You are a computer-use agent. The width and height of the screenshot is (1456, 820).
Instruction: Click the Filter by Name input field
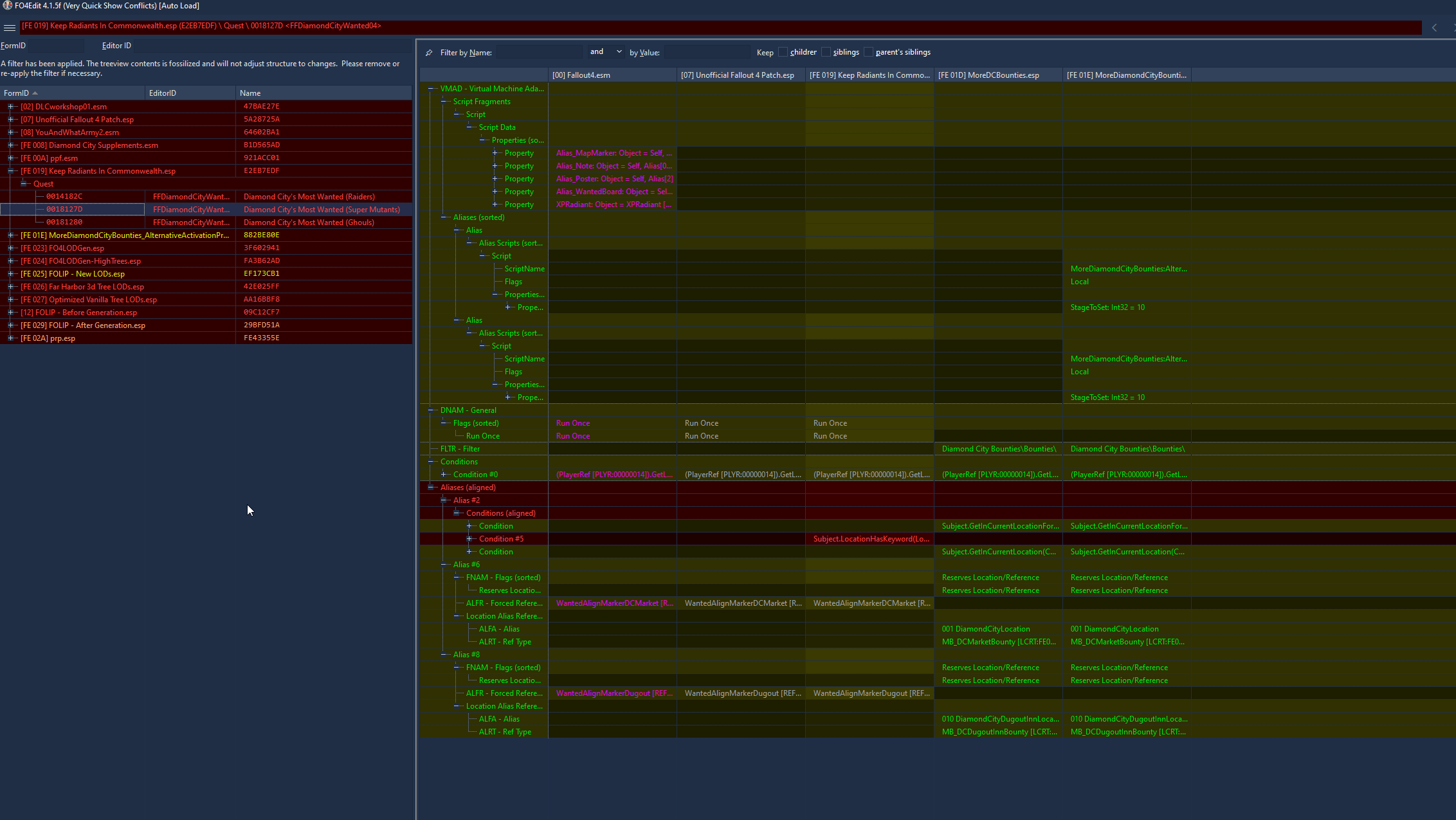538,52
